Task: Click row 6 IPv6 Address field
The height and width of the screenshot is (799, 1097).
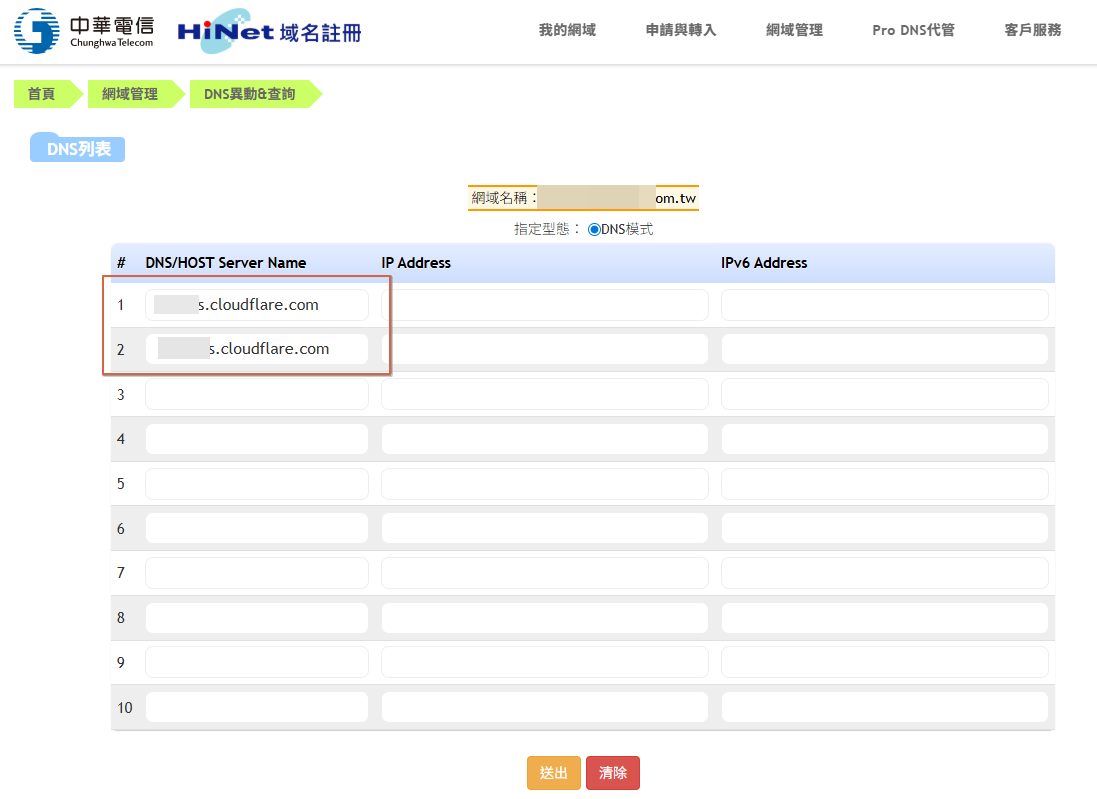Action: click(884, 528)
